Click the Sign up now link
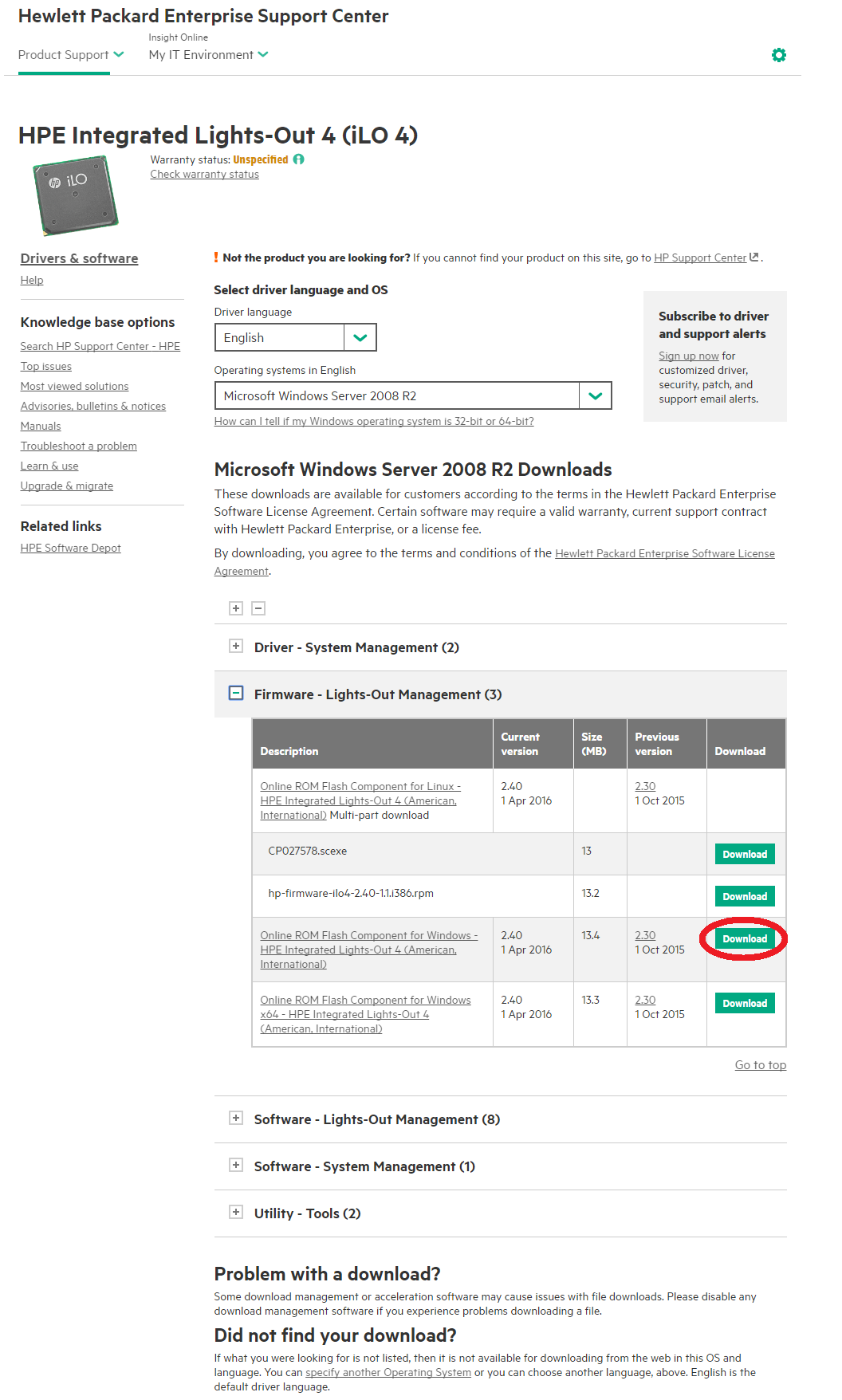The width and height of the screenshot is (842, 1400). click(689, 356)
